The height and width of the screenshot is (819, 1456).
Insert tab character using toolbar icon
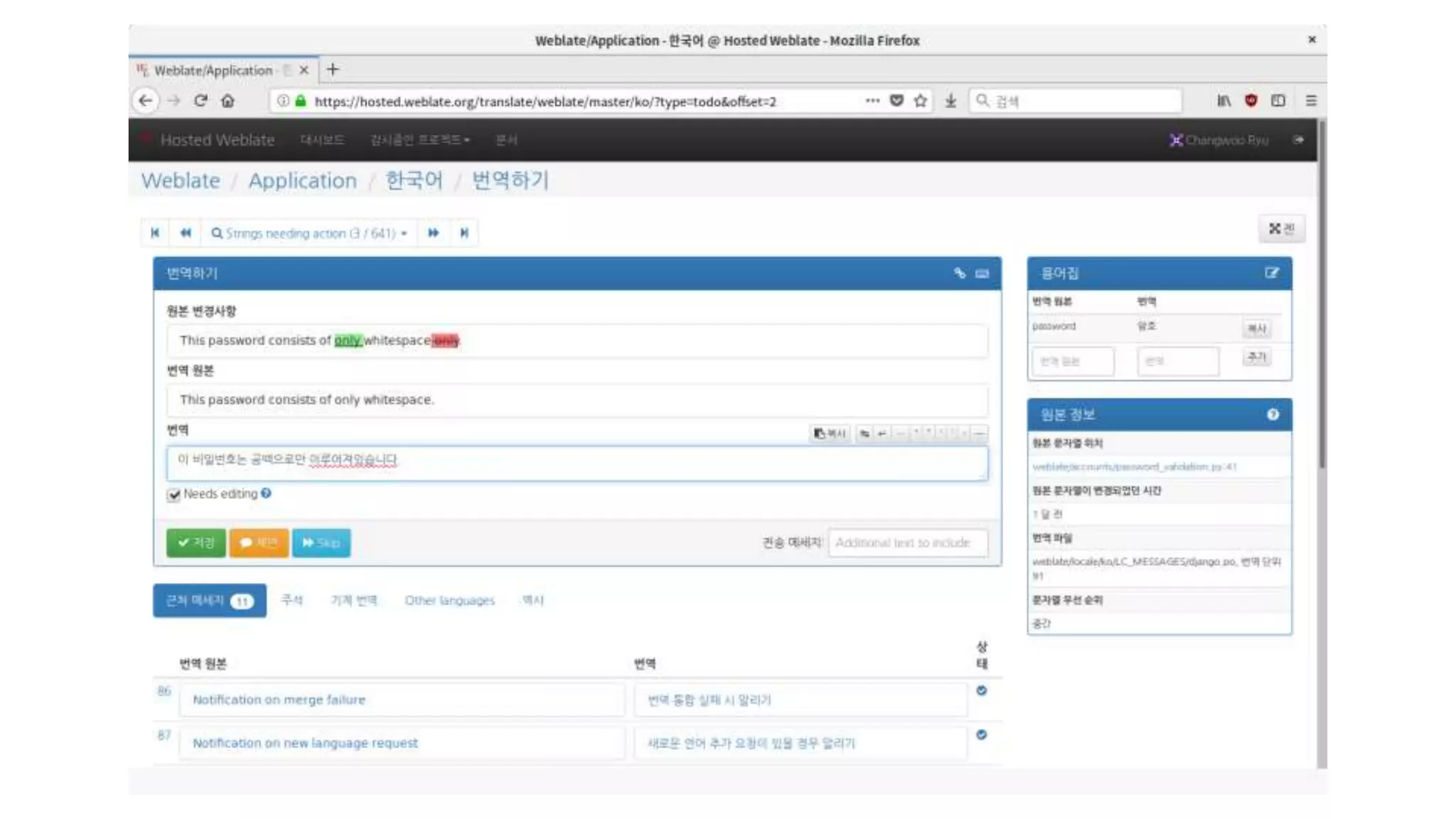(864, 433)
